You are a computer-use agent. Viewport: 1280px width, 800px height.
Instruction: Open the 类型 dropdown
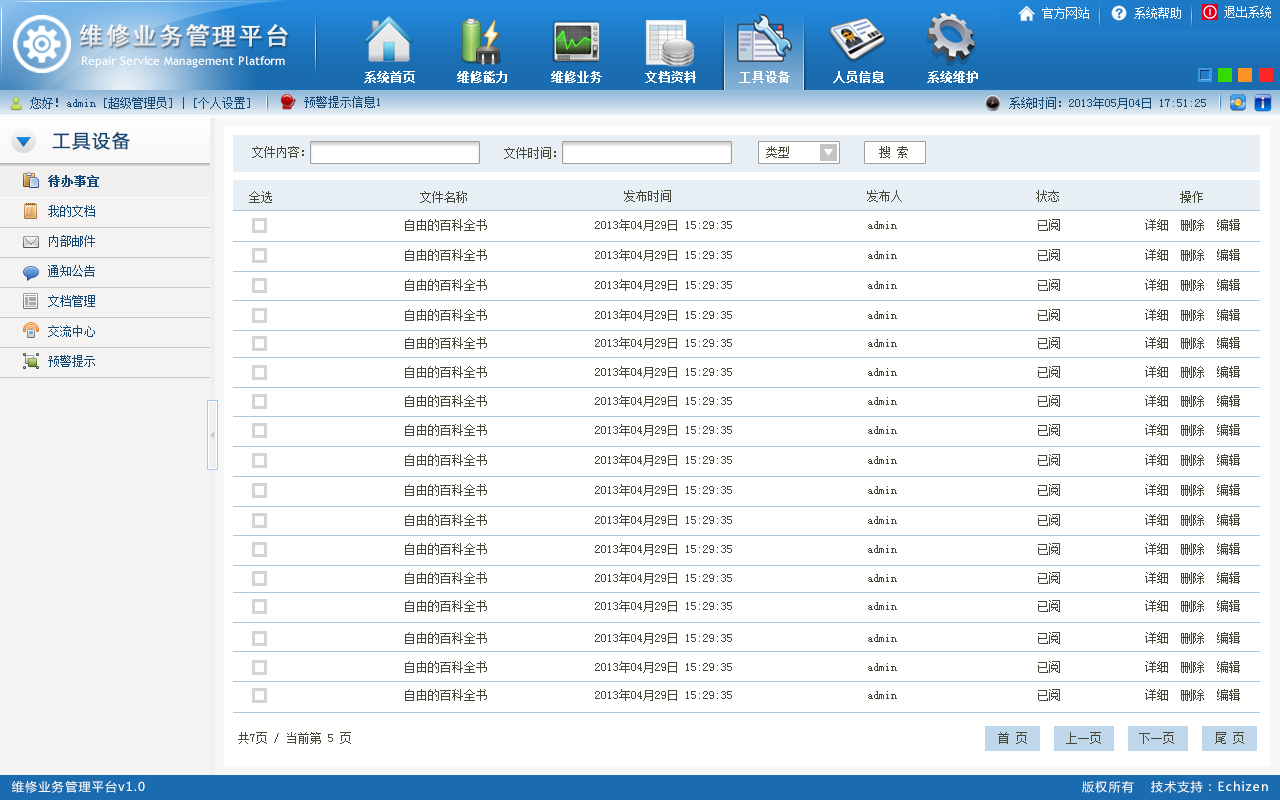pos(799,152)
